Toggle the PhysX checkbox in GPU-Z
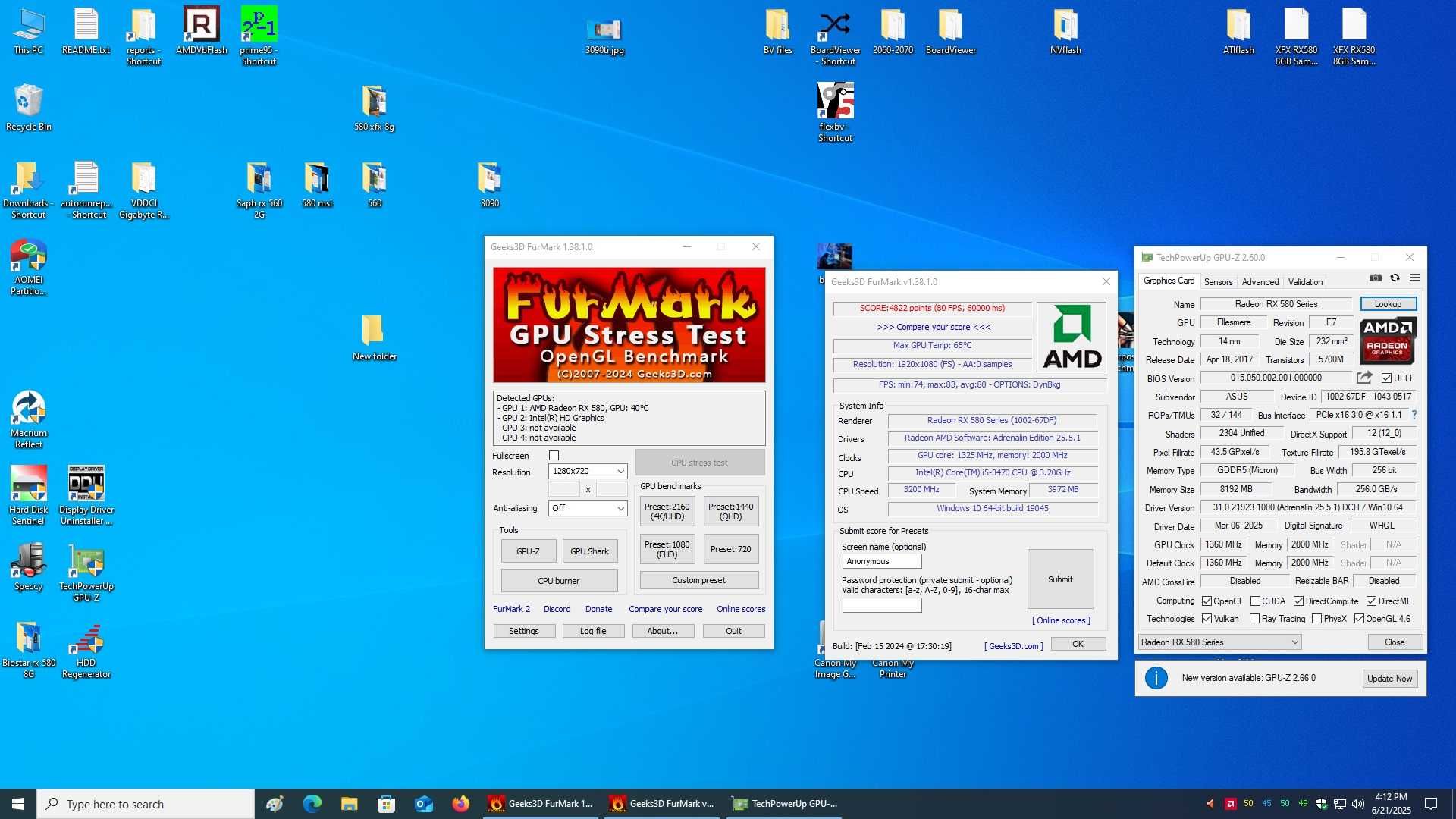1456x819 pixels. [x=1316, y=619]
